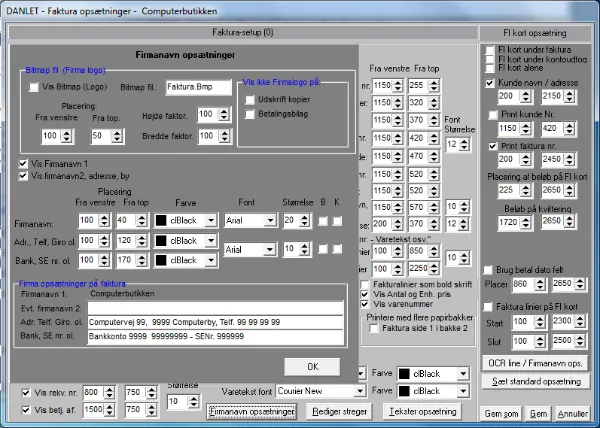Screen dimensions: 600x428
Task: Click Font Størrelse field 12
Action: (453, 145)
